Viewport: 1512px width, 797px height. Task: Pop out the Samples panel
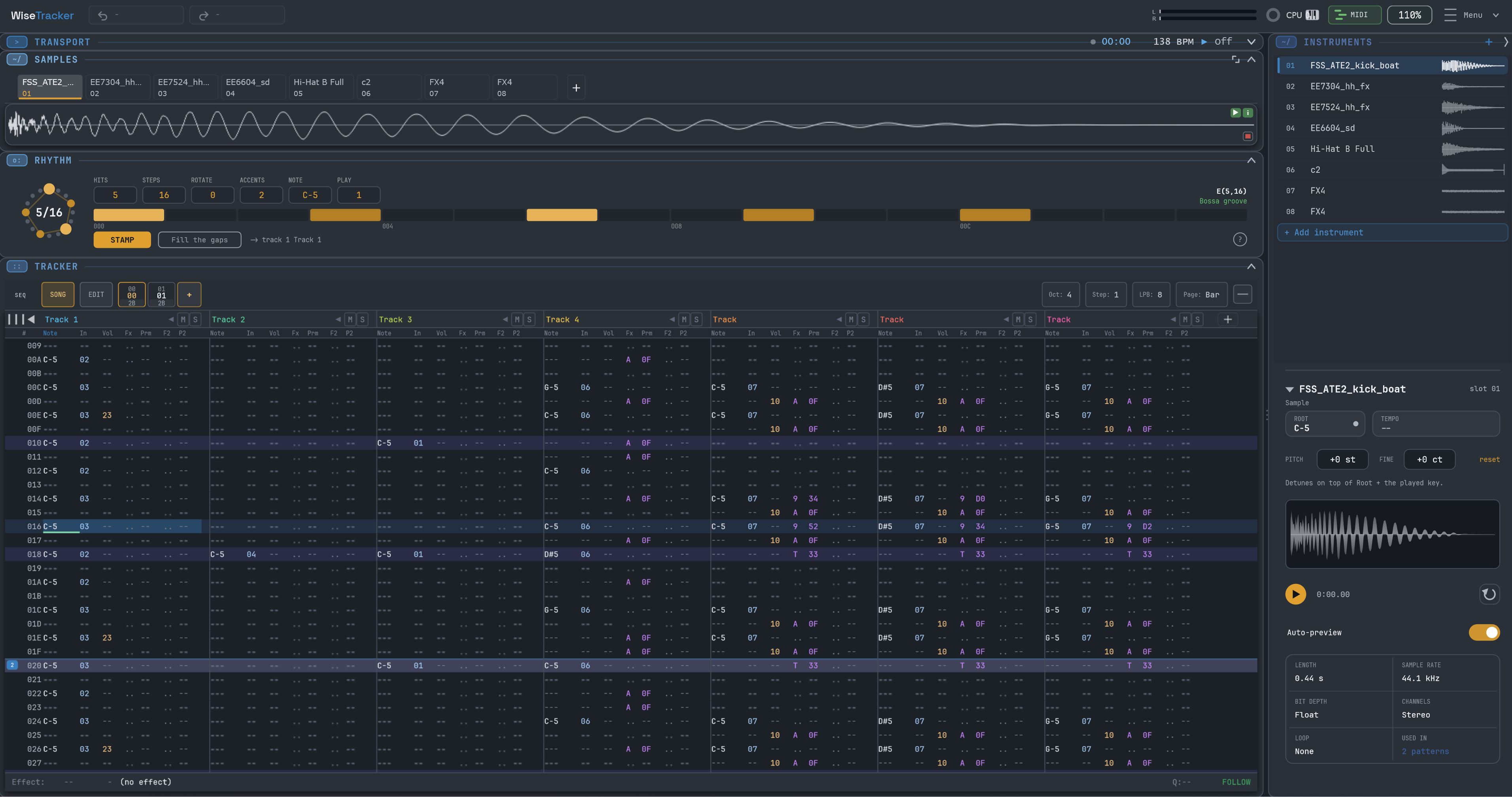click(x=1236, y=59)
